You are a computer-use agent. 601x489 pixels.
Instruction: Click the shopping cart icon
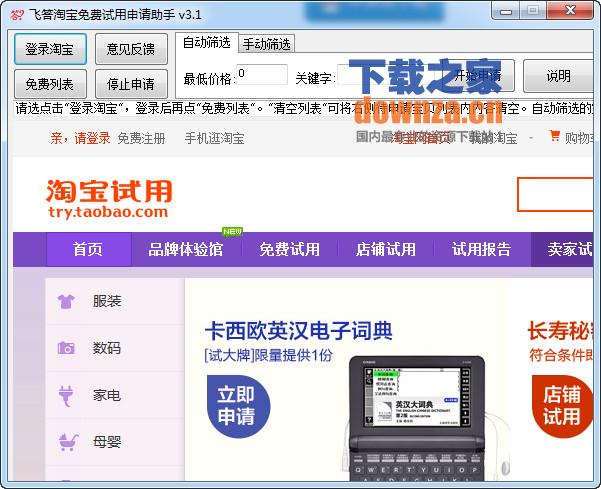coord(554,136)
